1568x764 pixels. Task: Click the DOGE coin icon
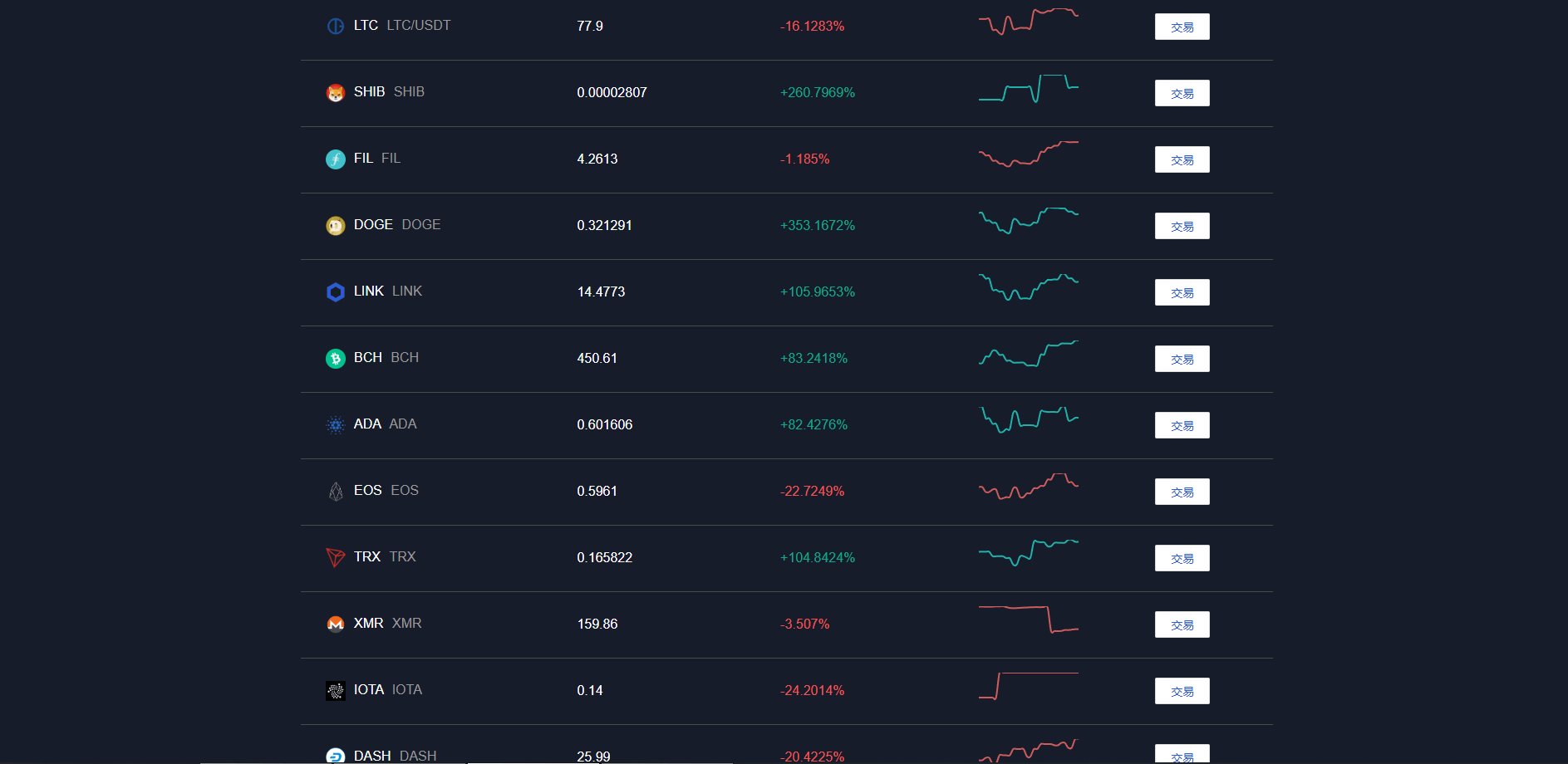tap(336, 226)
